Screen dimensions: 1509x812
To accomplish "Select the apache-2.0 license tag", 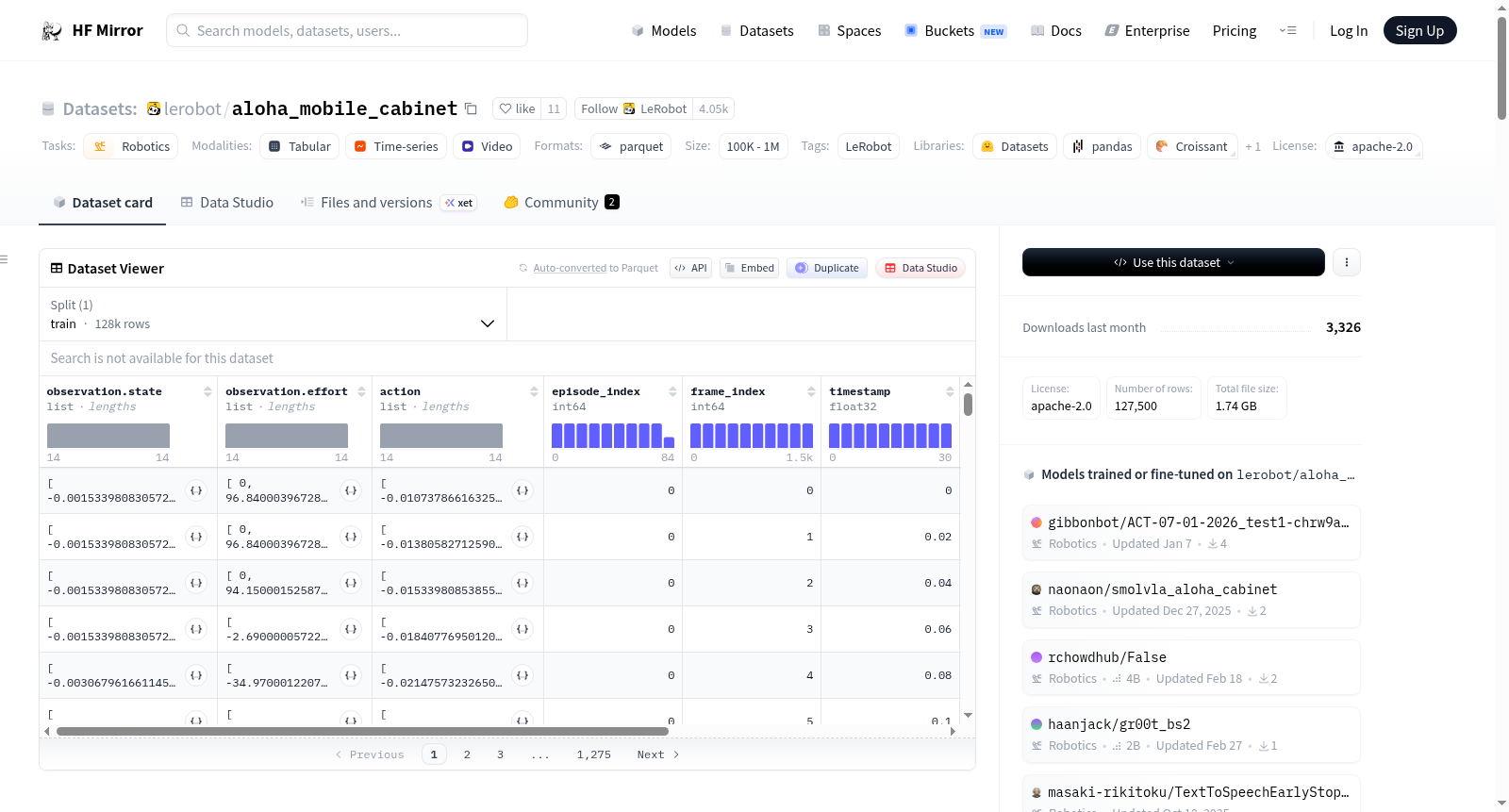I will pyautogui.click(x=1373, y=146).
